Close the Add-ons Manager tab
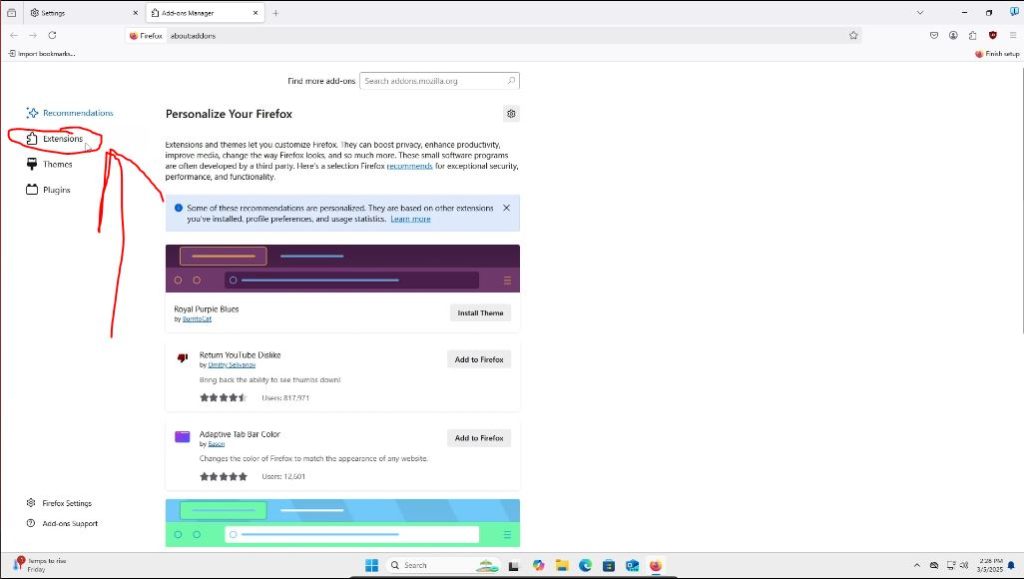 pos(255,12)
